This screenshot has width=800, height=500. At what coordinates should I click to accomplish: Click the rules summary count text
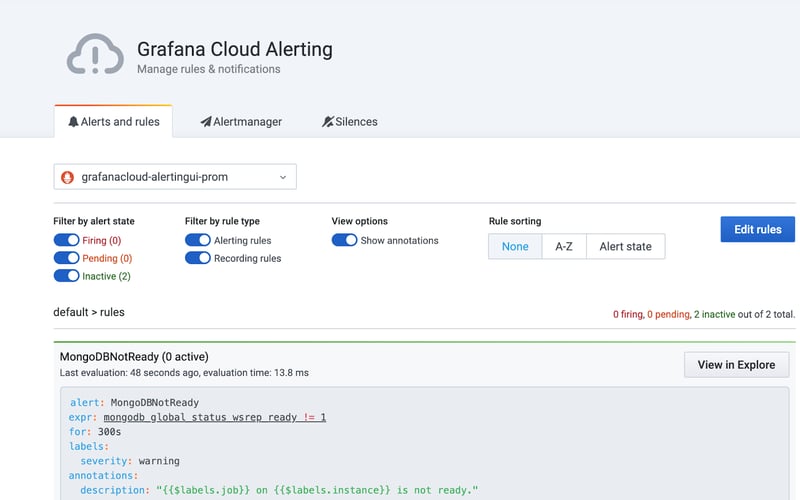point(704,314)
